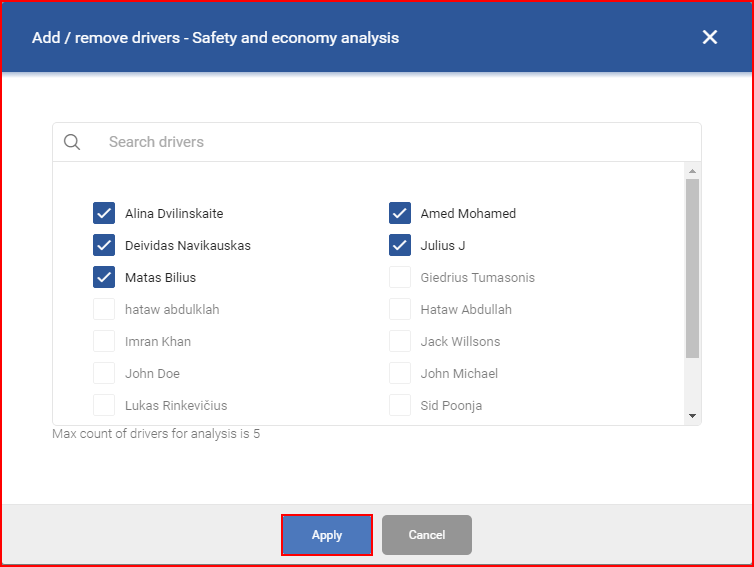Tick Imran Khan checkbox
754x567 pixels.
click(x=104, y=341)
